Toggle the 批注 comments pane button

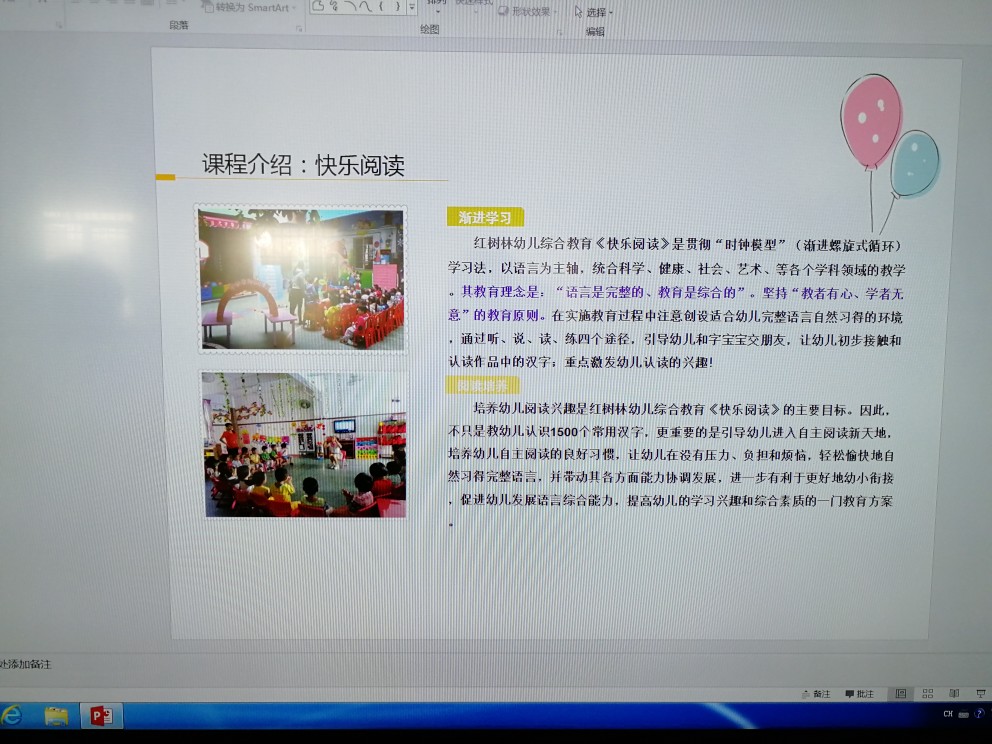(x=859, y=694)
